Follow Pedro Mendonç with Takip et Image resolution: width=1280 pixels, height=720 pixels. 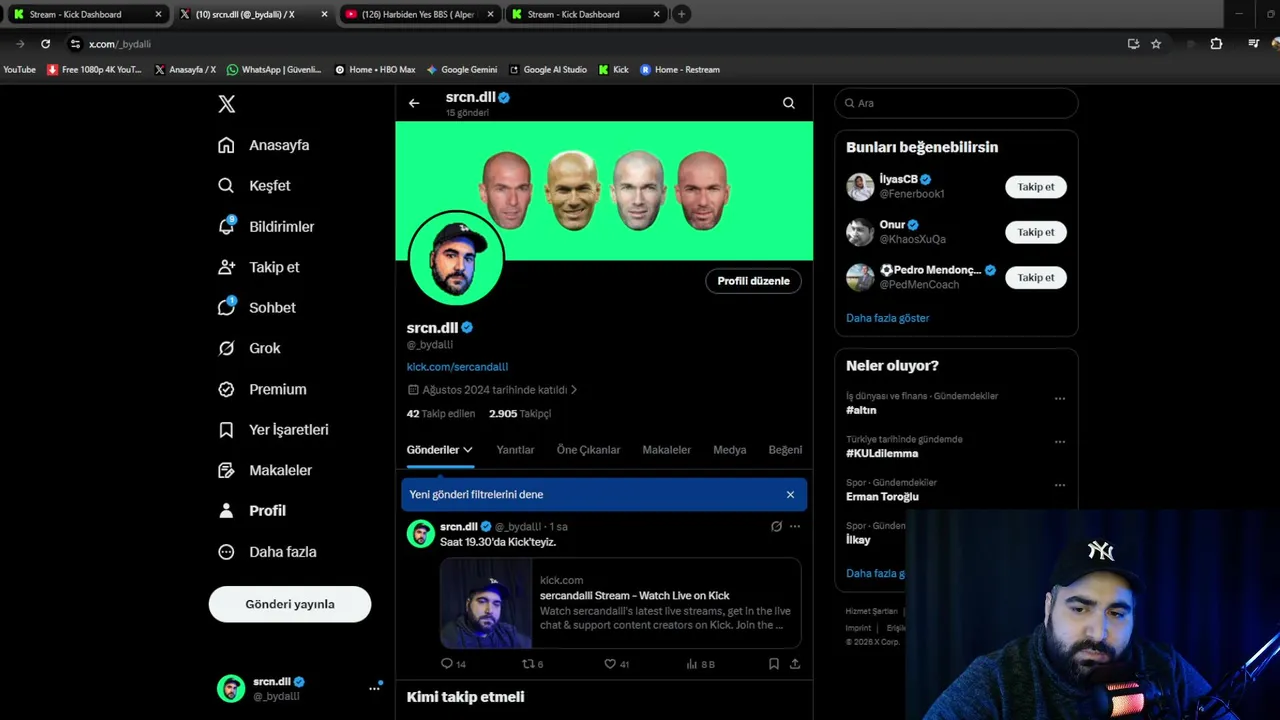(x=1035, y=277)
